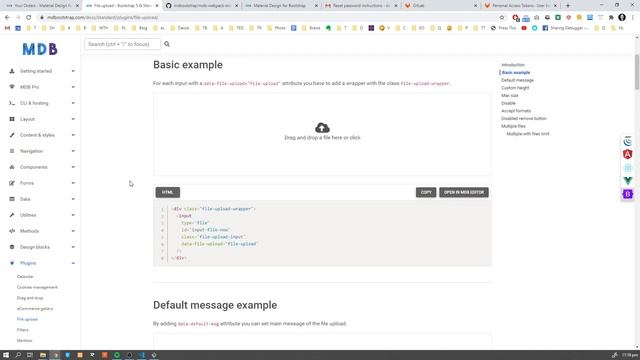Image resolution: width=640 pixels, height=360 pixels.
Task: Click the Getting started sidebar icon
Action: (12, 71)
